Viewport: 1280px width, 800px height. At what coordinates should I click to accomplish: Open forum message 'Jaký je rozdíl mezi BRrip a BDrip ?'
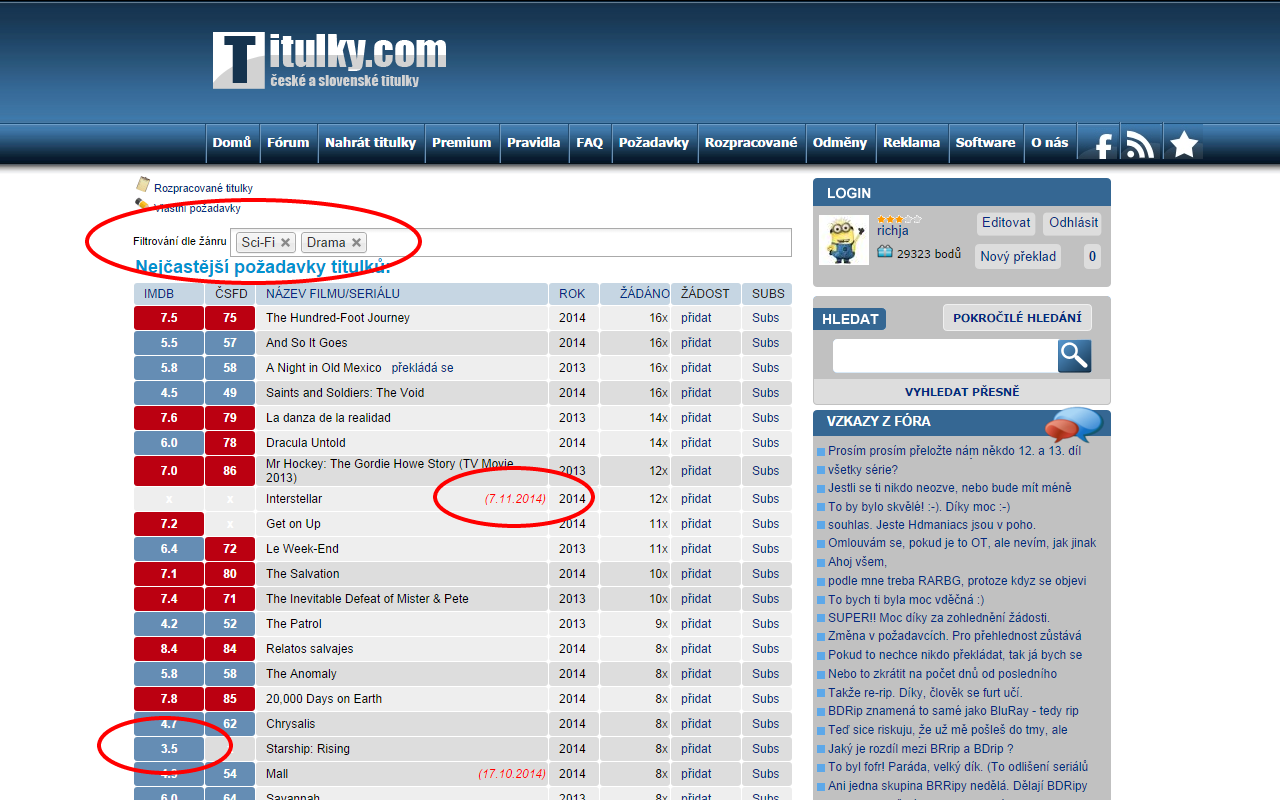click(x=921, y=749)
